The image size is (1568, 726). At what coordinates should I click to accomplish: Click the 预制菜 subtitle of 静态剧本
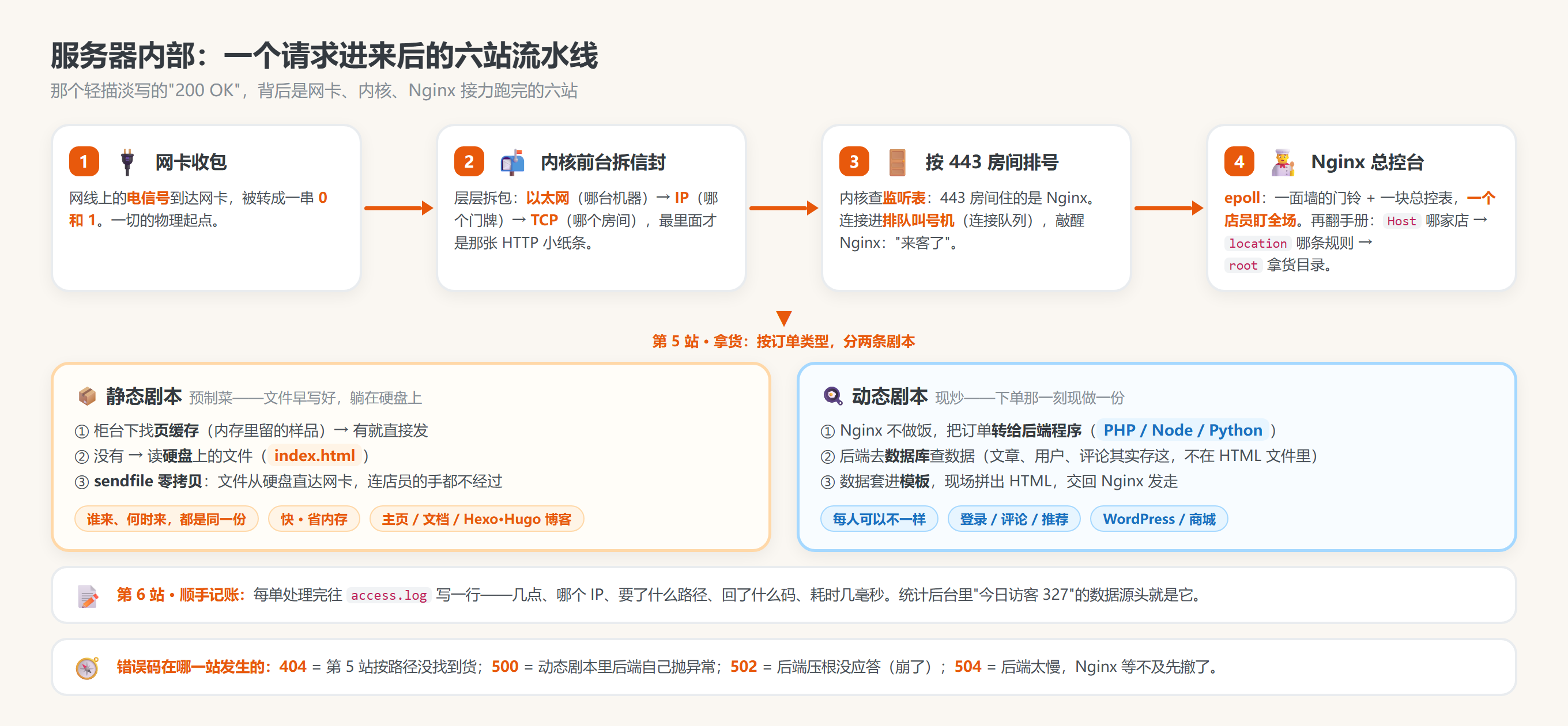point(306,398)
